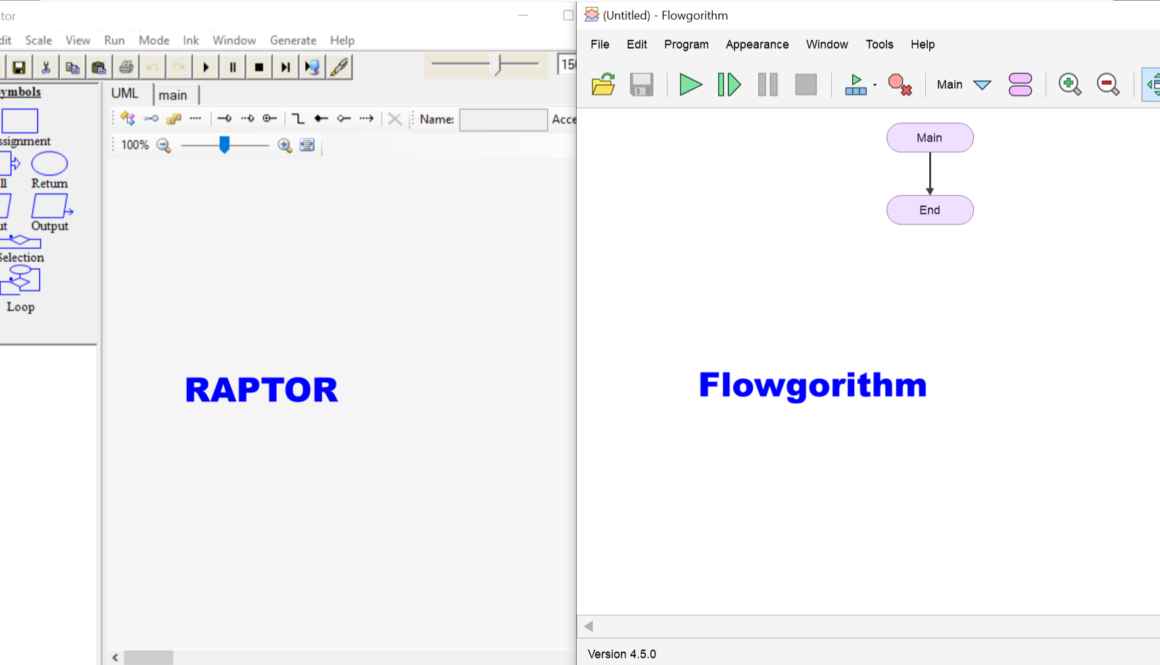Select the UML circled-plus nesting connector

point(269,118)
